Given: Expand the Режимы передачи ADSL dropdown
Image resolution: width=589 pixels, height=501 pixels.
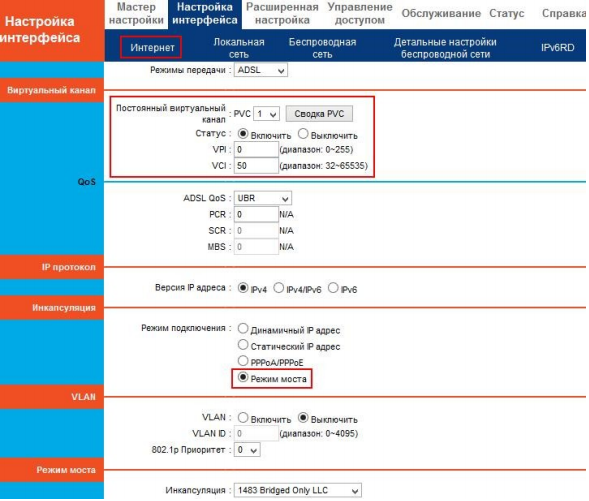Looking at the screenshot, I should pyautogui.click(x=261, y=70).
